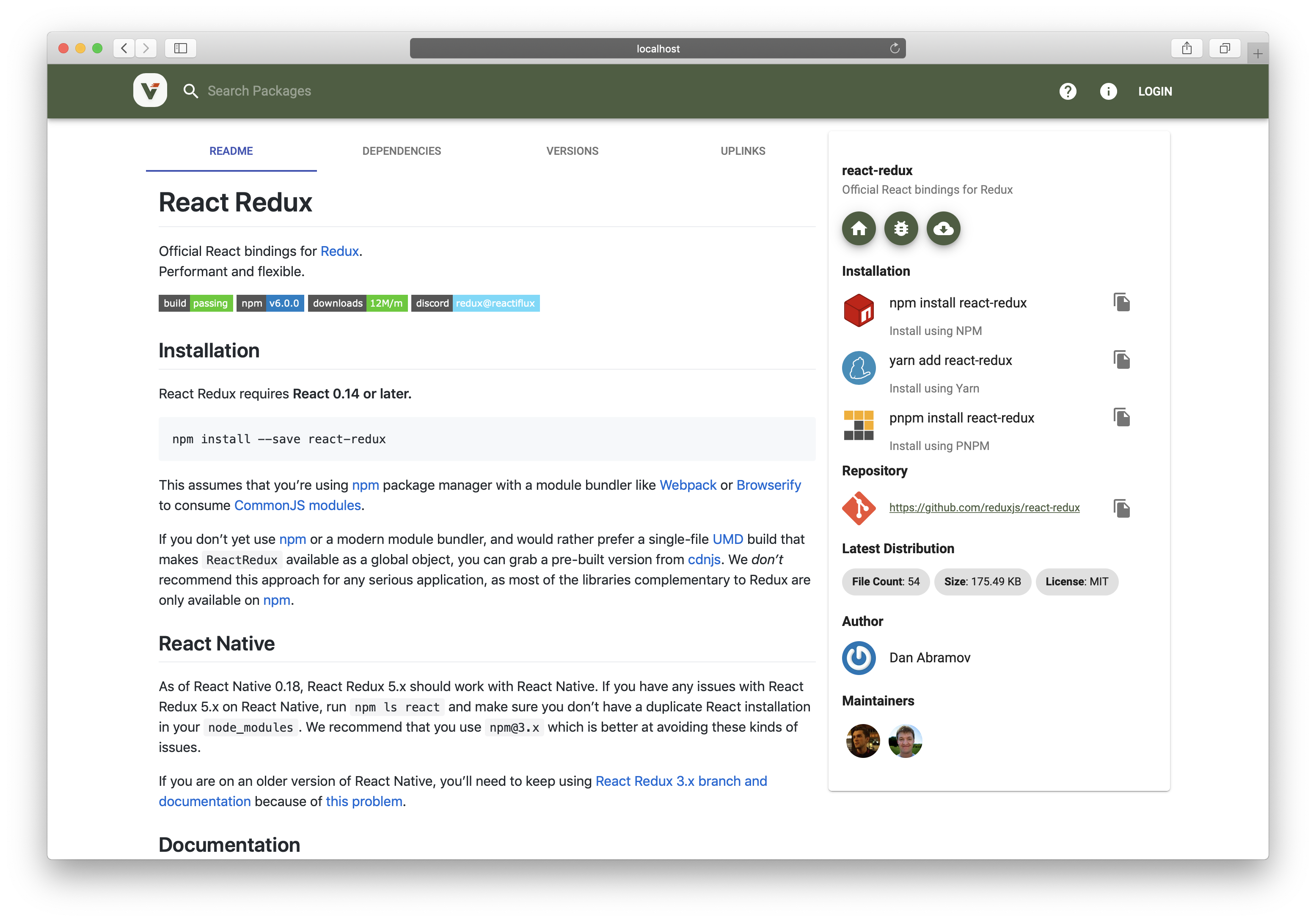Click the Verdaccio logo icon
Screen dimensions: 1316x922
(150, 91)
